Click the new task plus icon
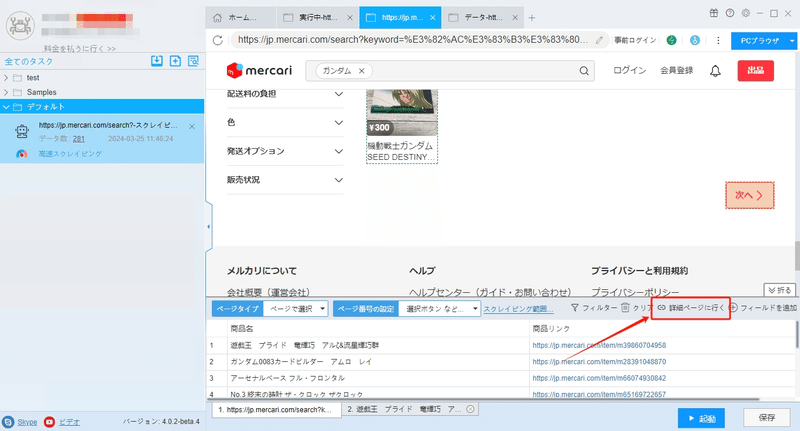The height and width of the screenshot is (431, 800). [175, 61]
